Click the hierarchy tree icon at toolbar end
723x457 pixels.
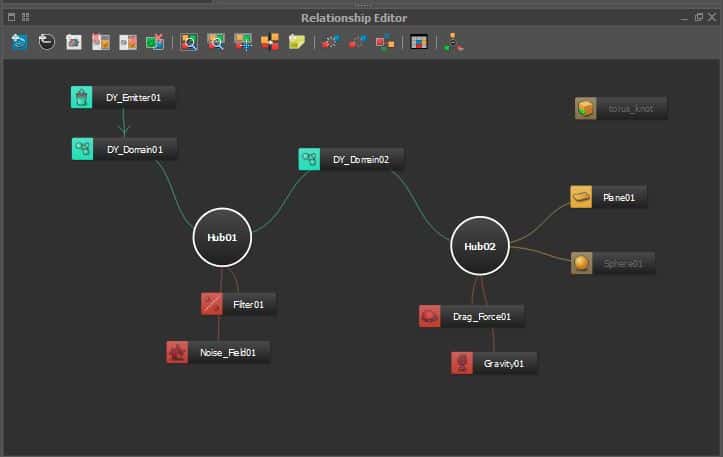[453, 42]
